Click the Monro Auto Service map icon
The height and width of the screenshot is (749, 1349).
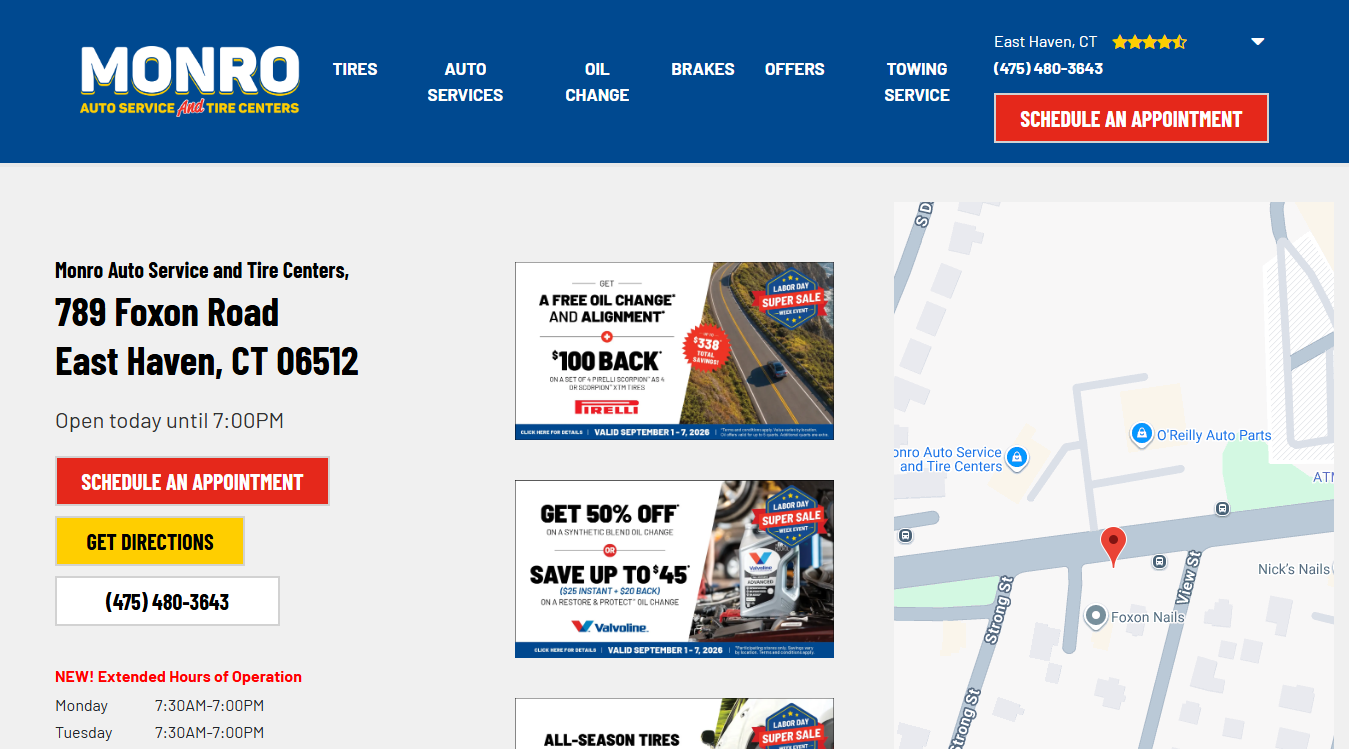(1017, 458)
